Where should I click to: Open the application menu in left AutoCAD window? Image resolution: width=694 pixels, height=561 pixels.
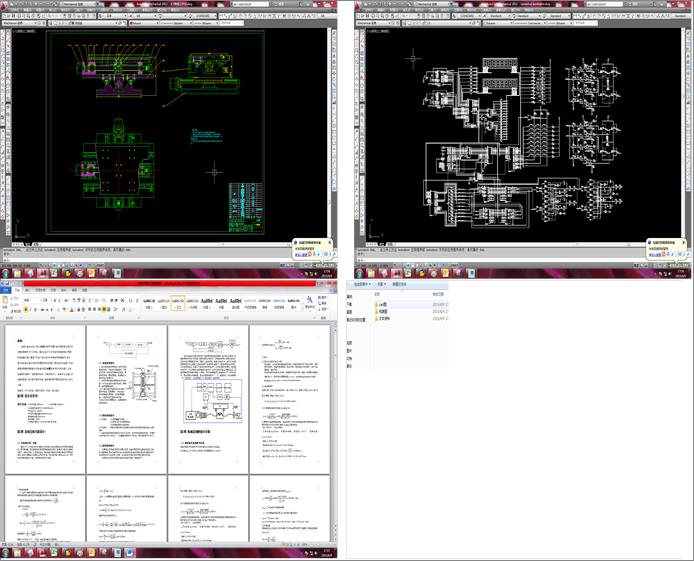[x=5, y=4]
